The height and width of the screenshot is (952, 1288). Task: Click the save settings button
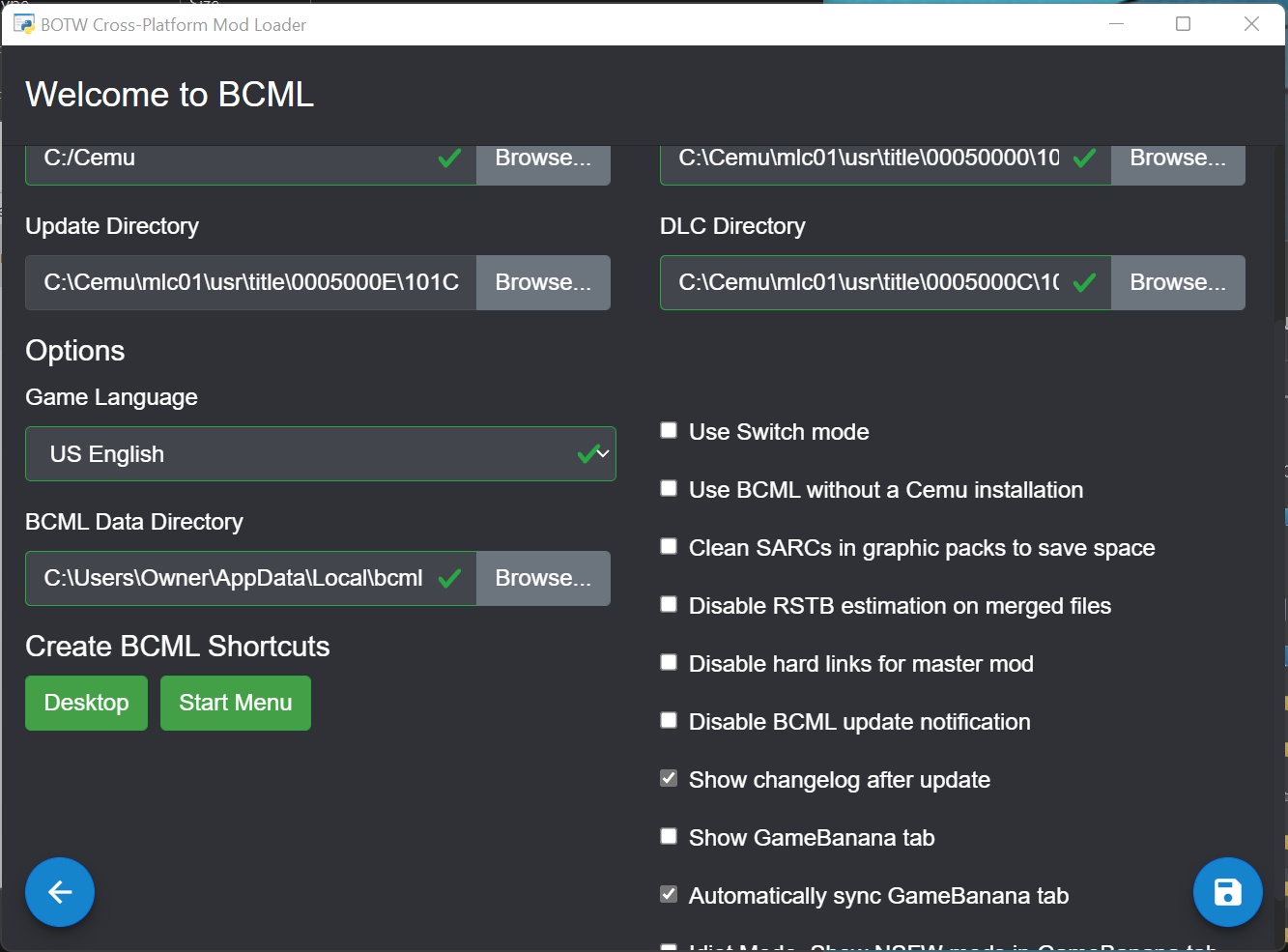(1228, 892)
